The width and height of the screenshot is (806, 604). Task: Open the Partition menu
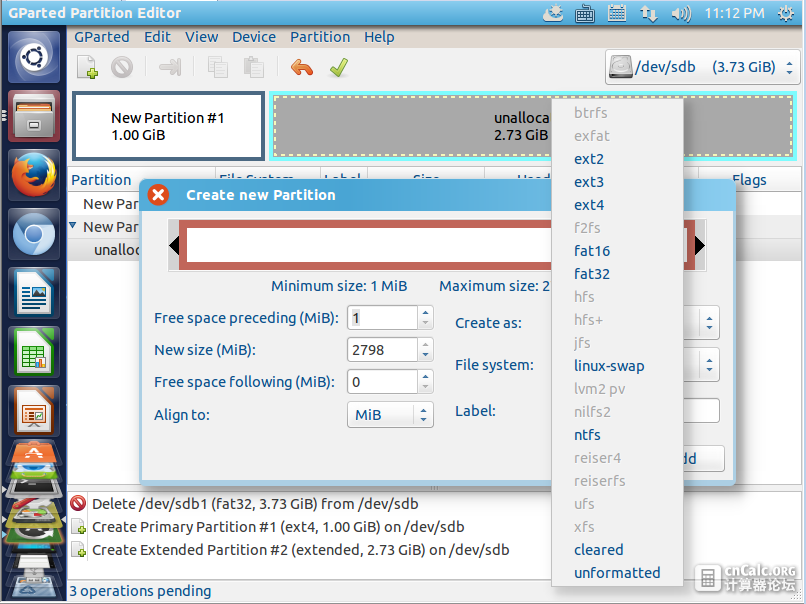coord(320,37)
